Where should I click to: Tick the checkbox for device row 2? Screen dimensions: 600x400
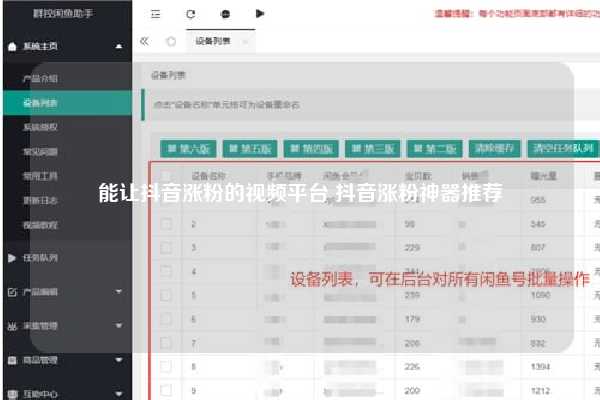[x=166, y=224]
